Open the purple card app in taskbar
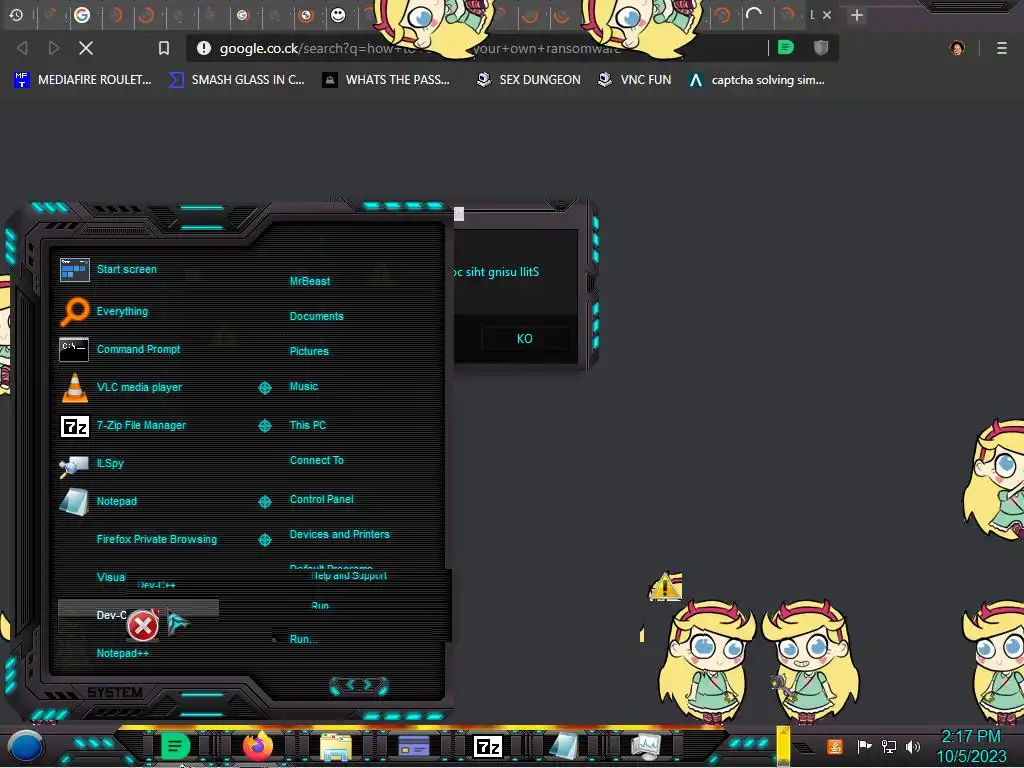This screenshot has height=768, width=1024. pos(413,746)
